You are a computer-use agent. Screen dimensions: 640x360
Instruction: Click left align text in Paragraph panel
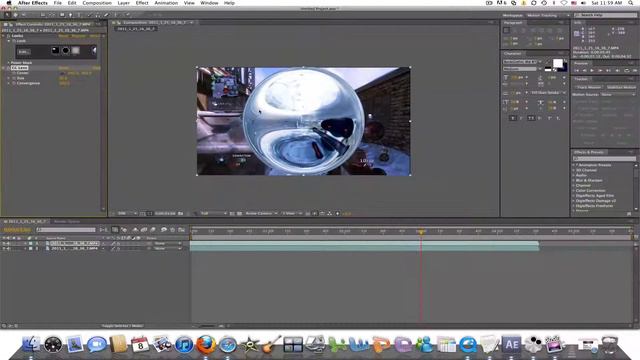507,30
